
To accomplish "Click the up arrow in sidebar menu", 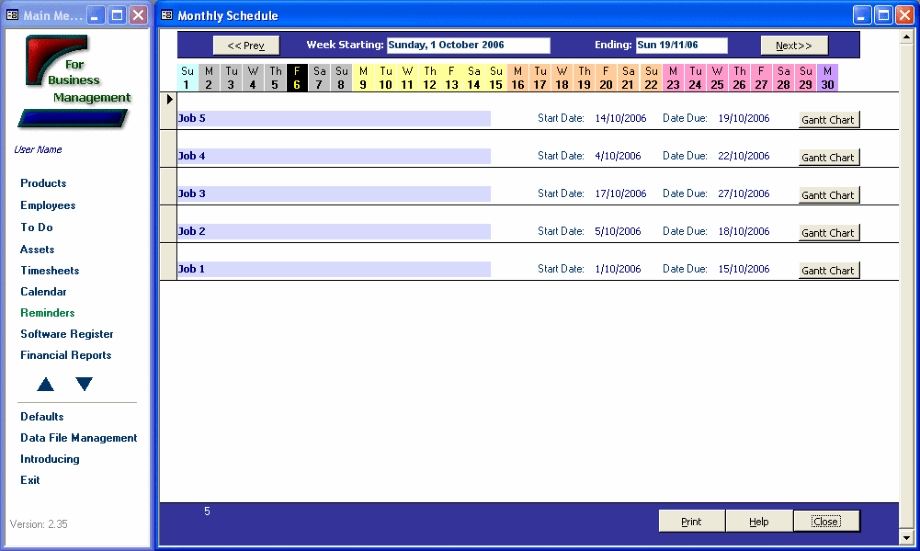I will click(x=46, y=384).
